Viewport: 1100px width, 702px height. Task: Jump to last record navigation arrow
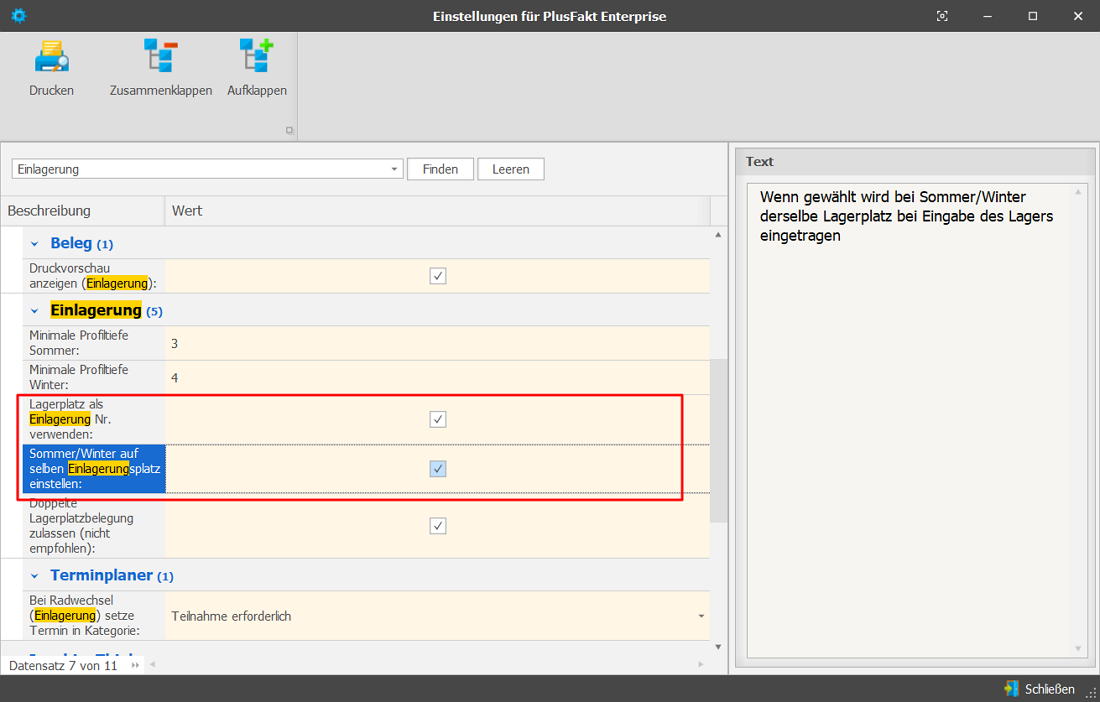click(x=135, y=665)
